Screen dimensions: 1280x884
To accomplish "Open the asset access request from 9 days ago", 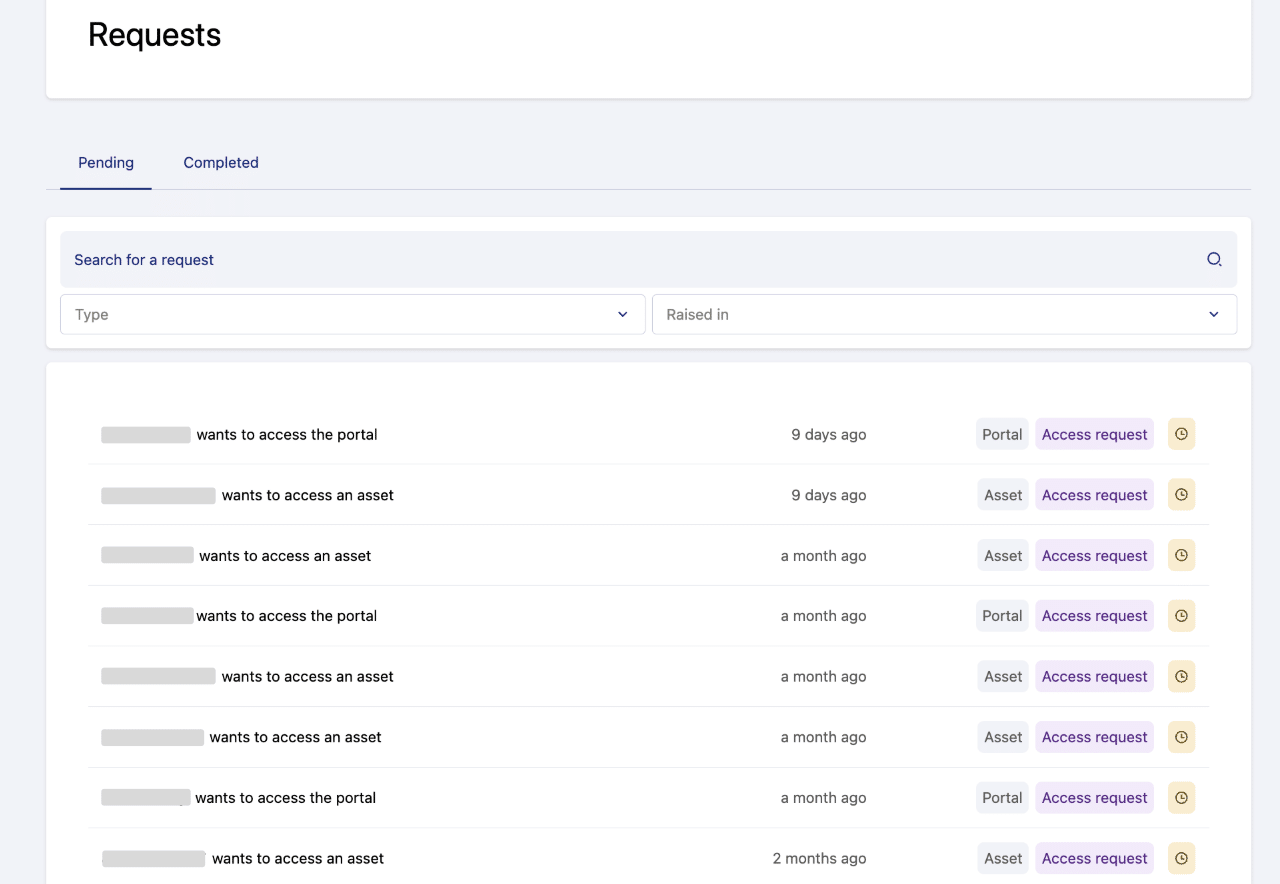I will [307, 495].
